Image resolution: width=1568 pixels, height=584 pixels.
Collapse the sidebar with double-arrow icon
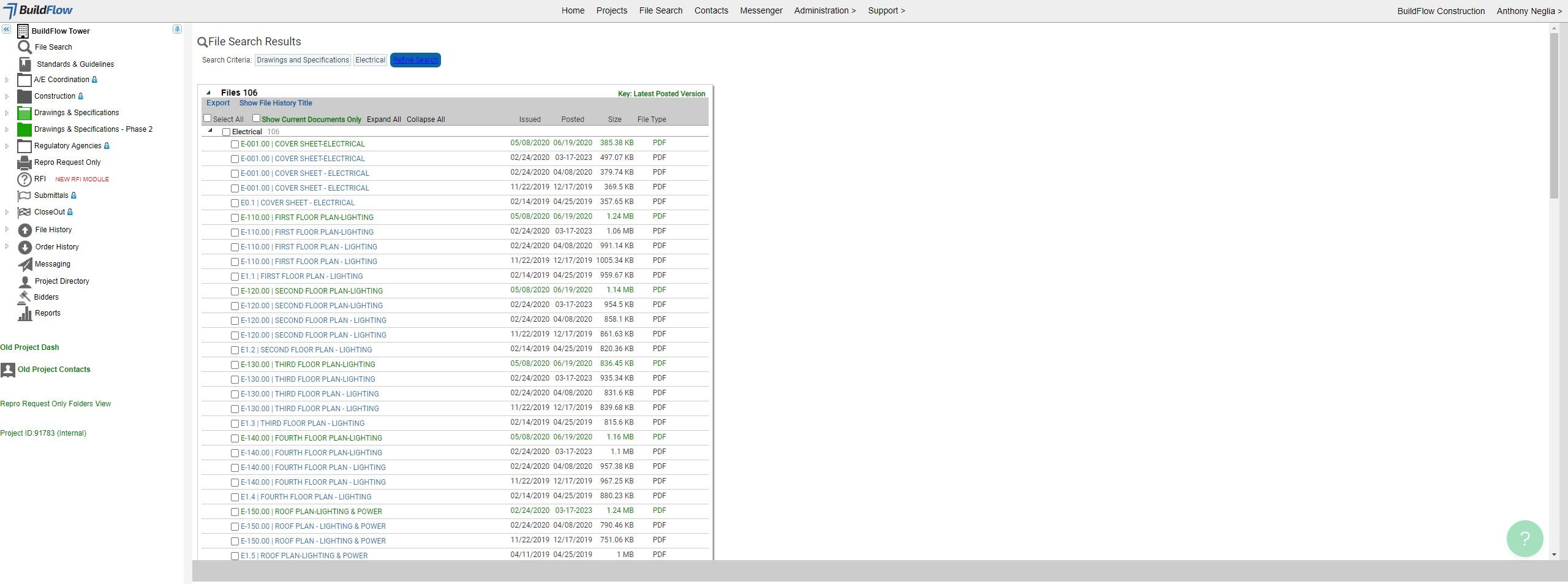point(6,29)
